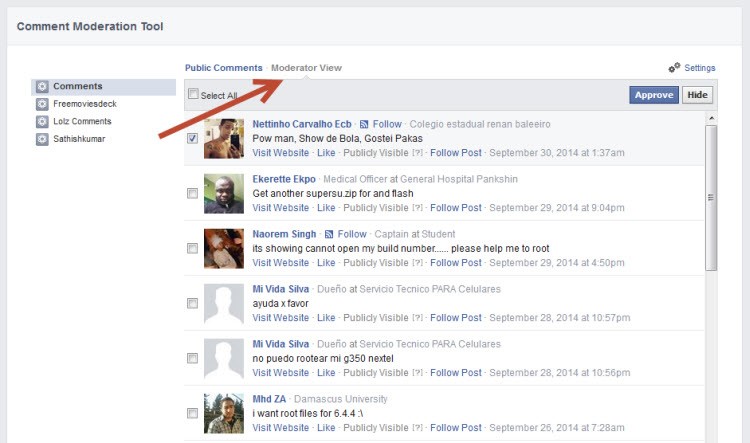Click the scroll up arrow of the comments list

click(711, 118)
